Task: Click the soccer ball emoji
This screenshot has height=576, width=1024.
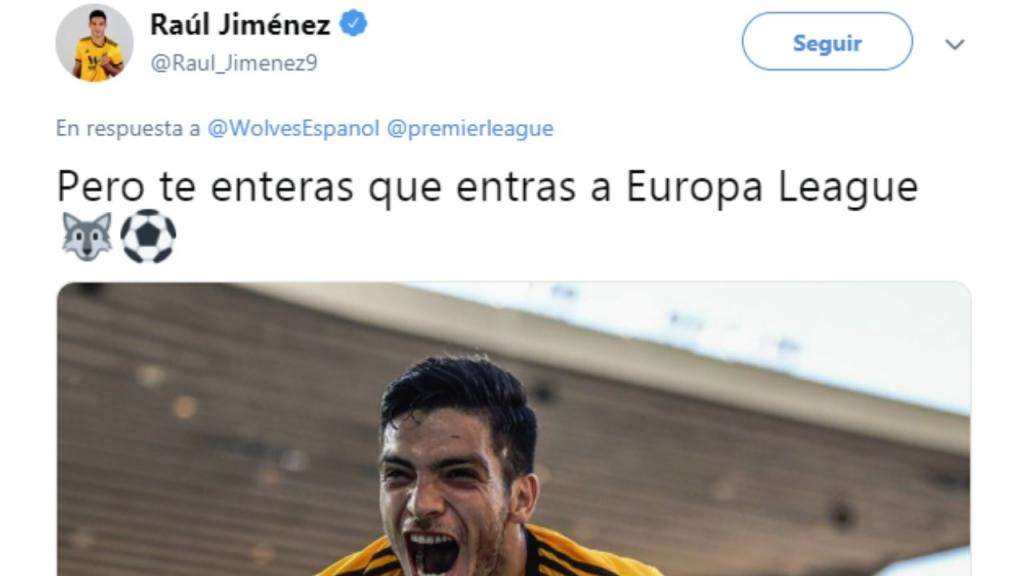Action: 148,236
